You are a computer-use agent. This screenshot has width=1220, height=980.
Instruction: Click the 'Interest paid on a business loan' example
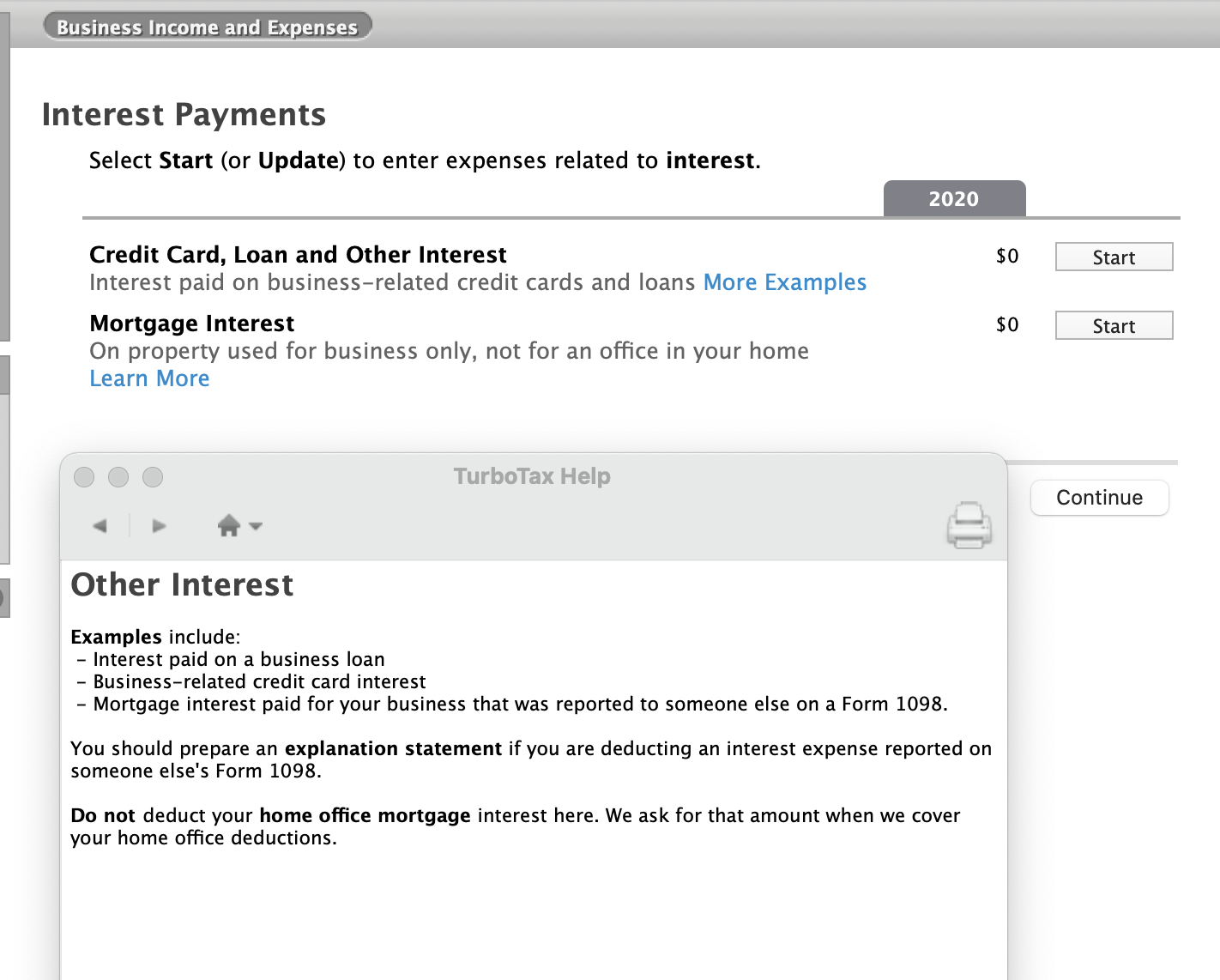coord(239,659)
